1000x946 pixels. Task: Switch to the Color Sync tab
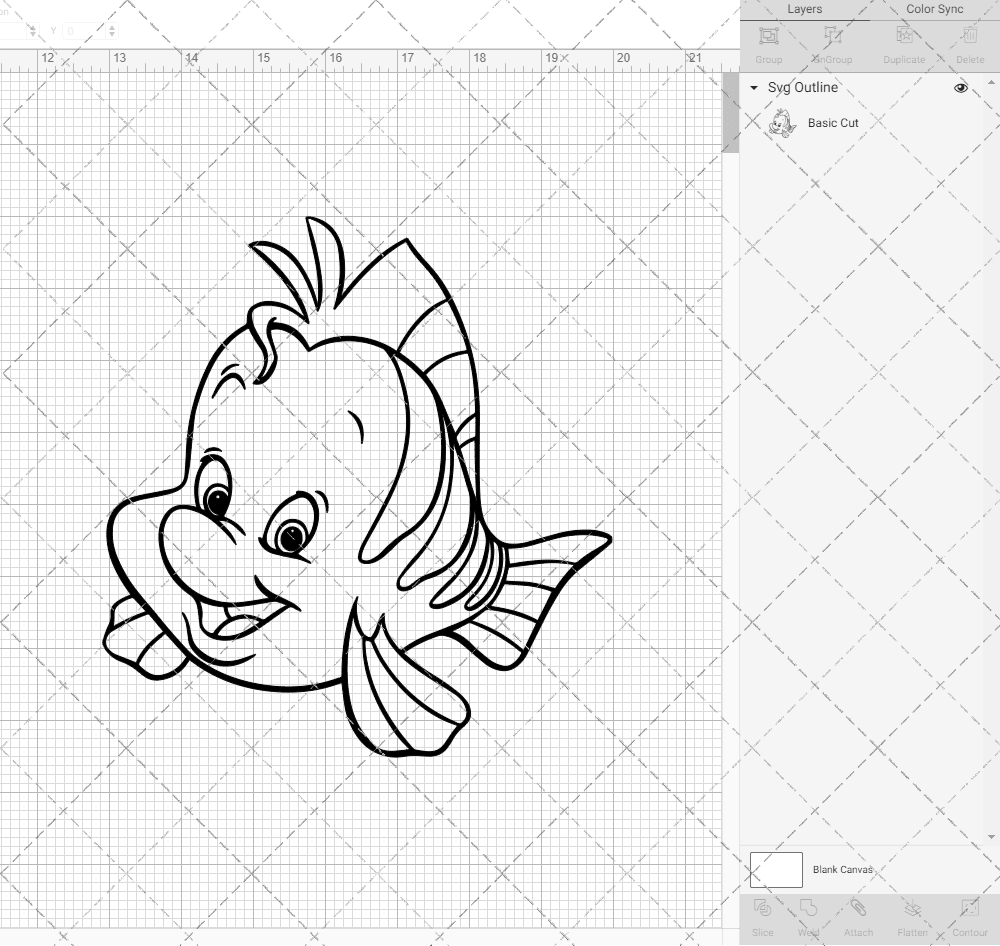click(934, 9)
